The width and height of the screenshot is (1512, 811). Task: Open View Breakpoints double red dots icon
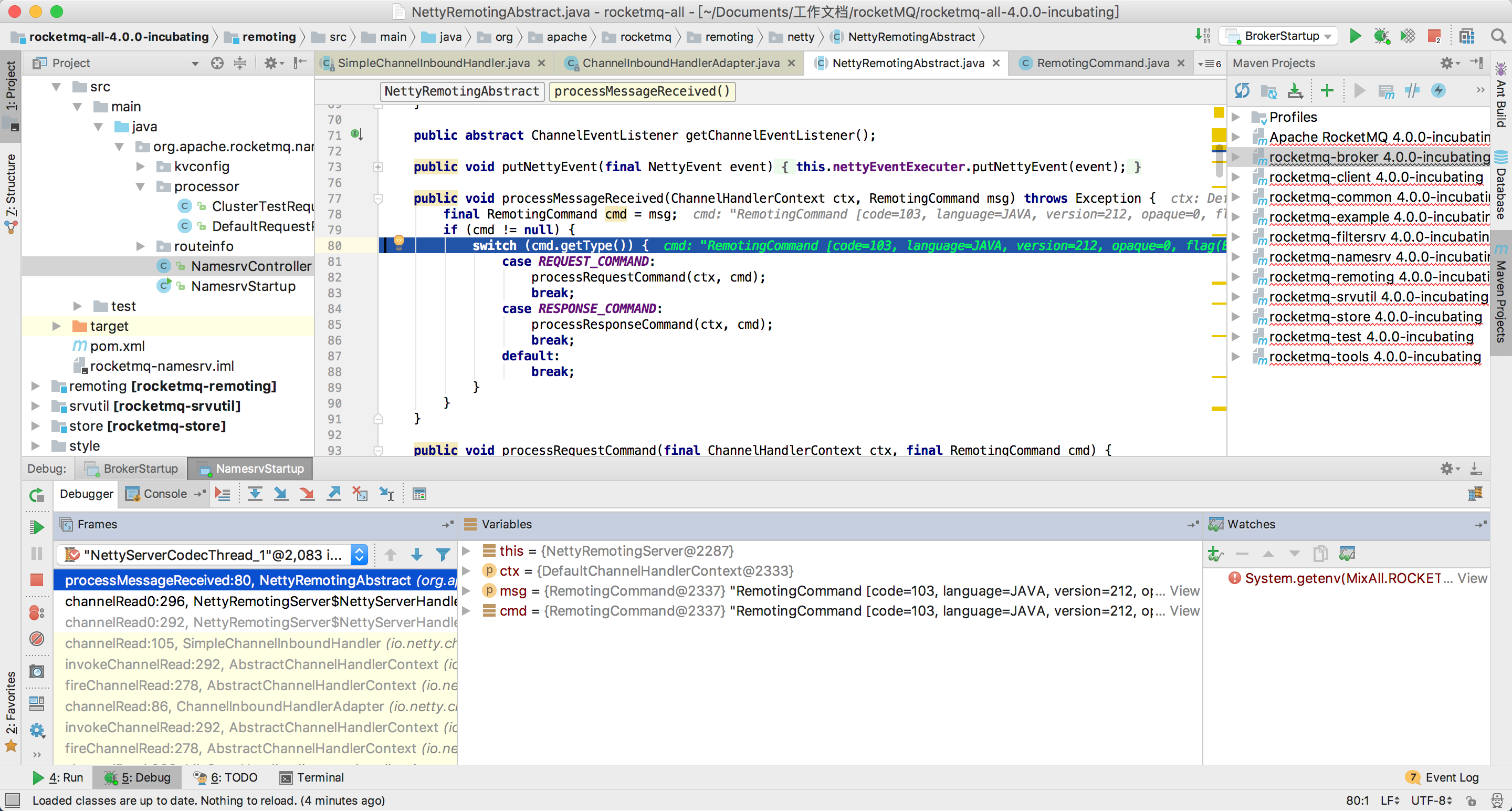coord(36,612)
